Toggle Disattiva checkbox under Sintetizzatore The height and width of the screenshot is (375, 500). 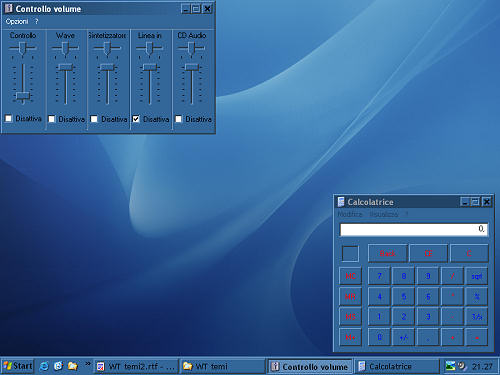click(x=94, y=119)
